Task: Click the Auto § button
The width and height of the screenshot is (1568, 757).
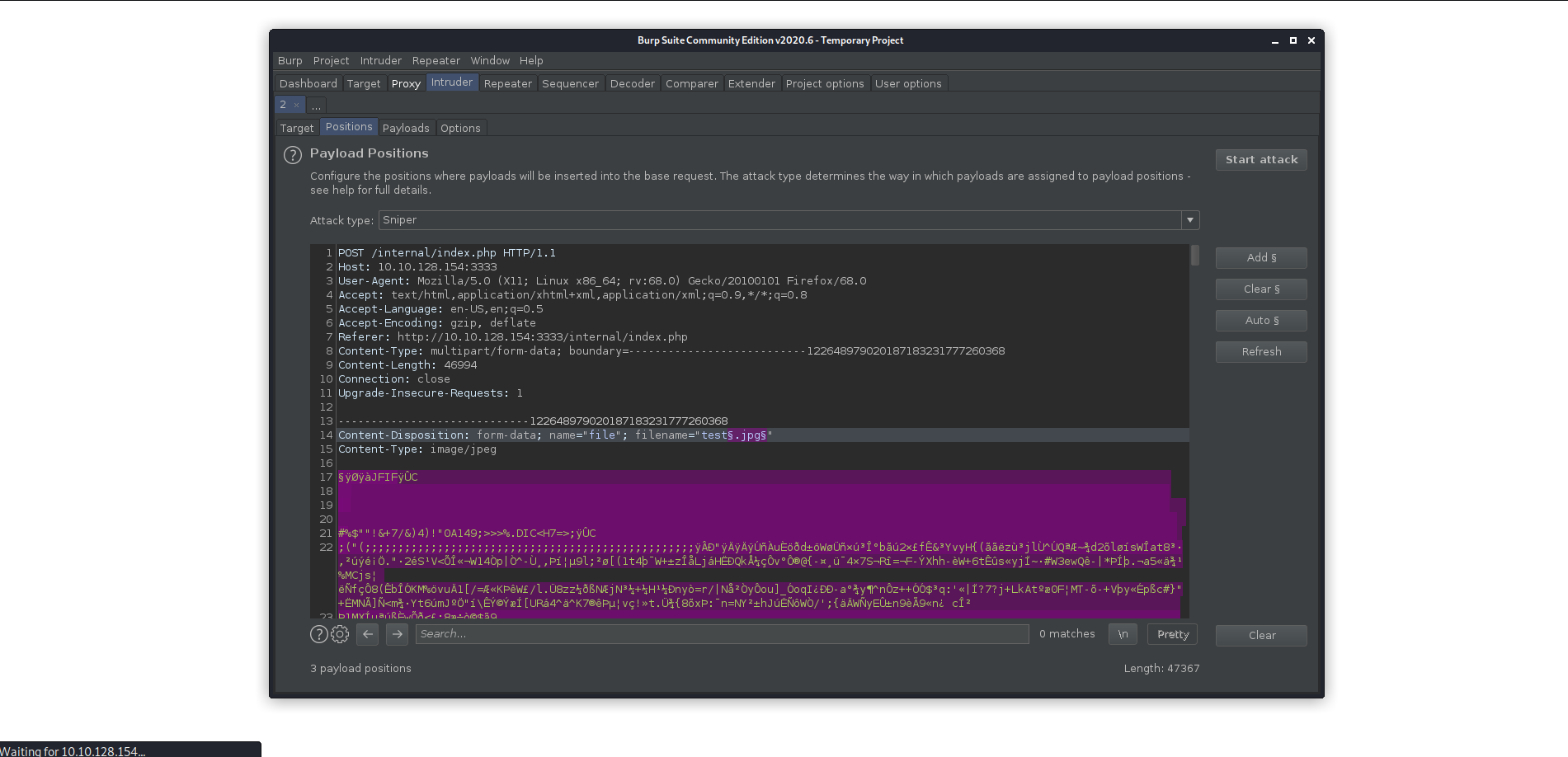Action: click(1260, 321)
